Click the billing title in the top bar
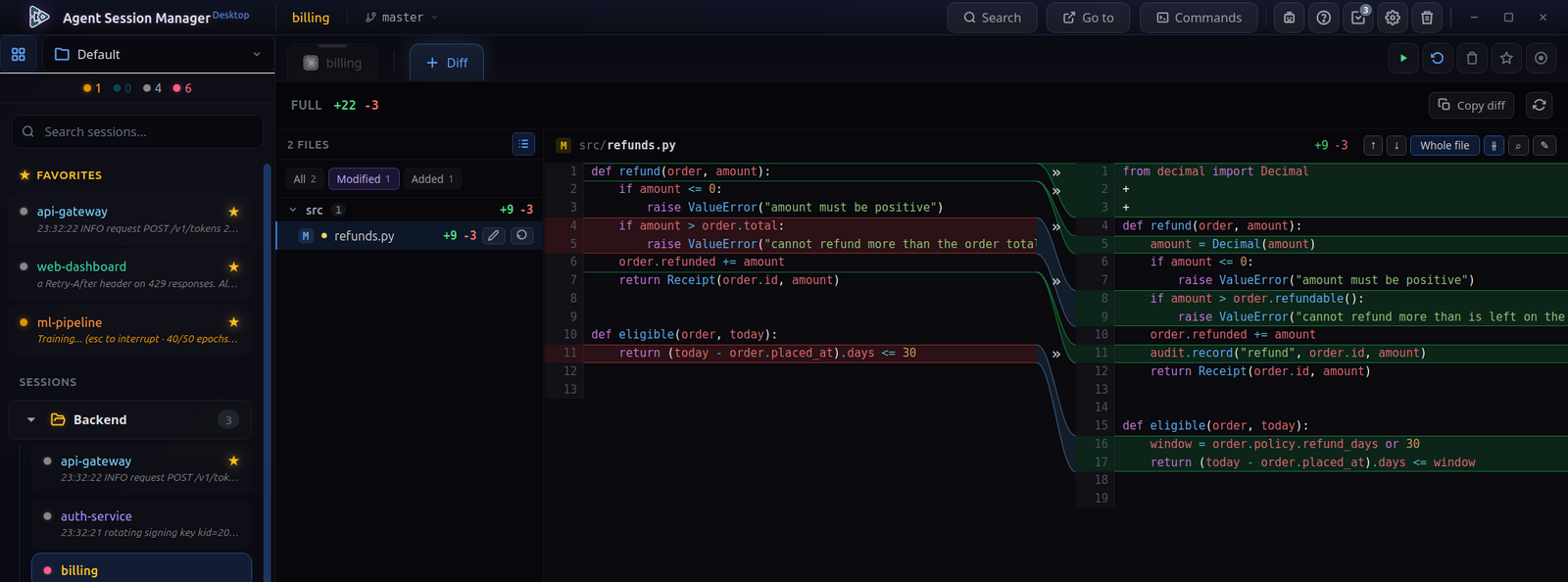 coord(311,18)
